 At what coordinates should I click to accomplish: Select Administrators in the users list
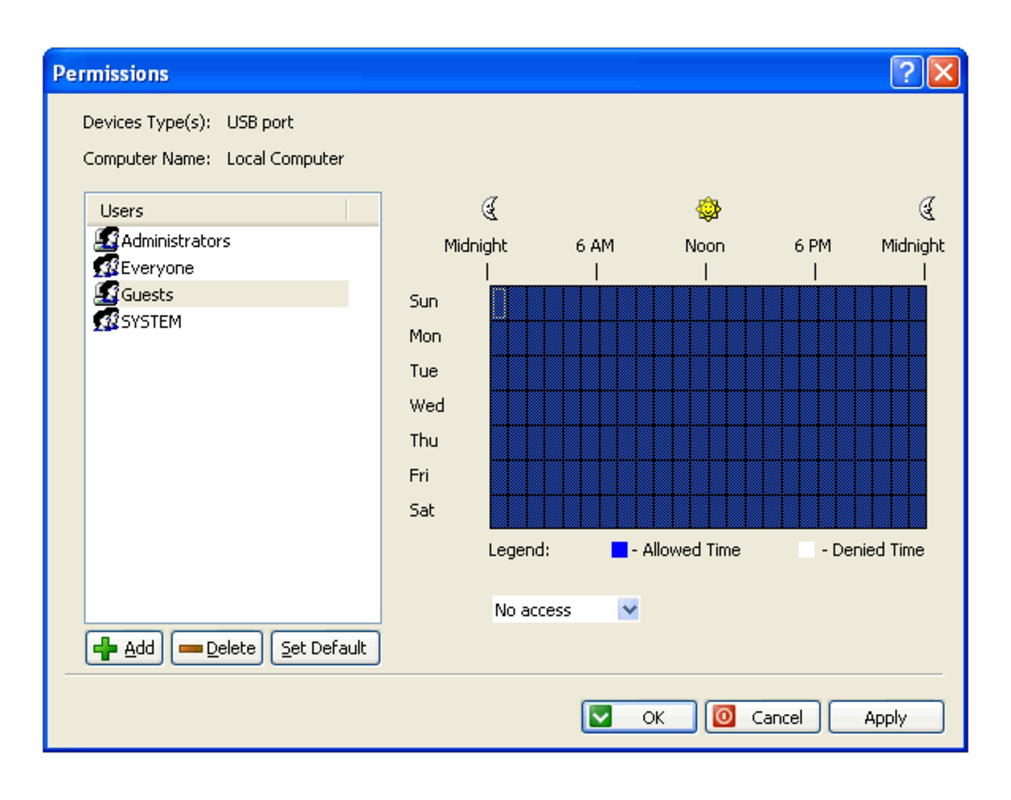220,240
